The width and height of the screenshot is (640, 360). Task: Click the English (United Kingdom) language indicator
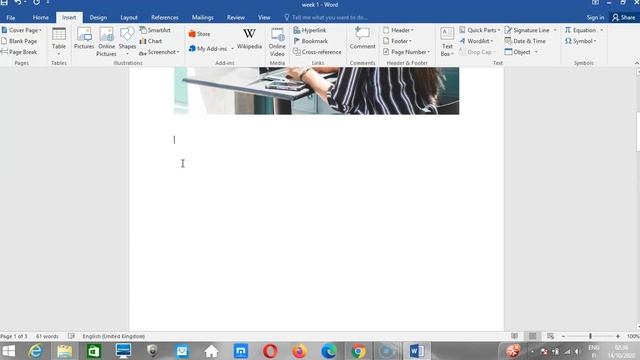pyautogui.click(x=113, y=336)
